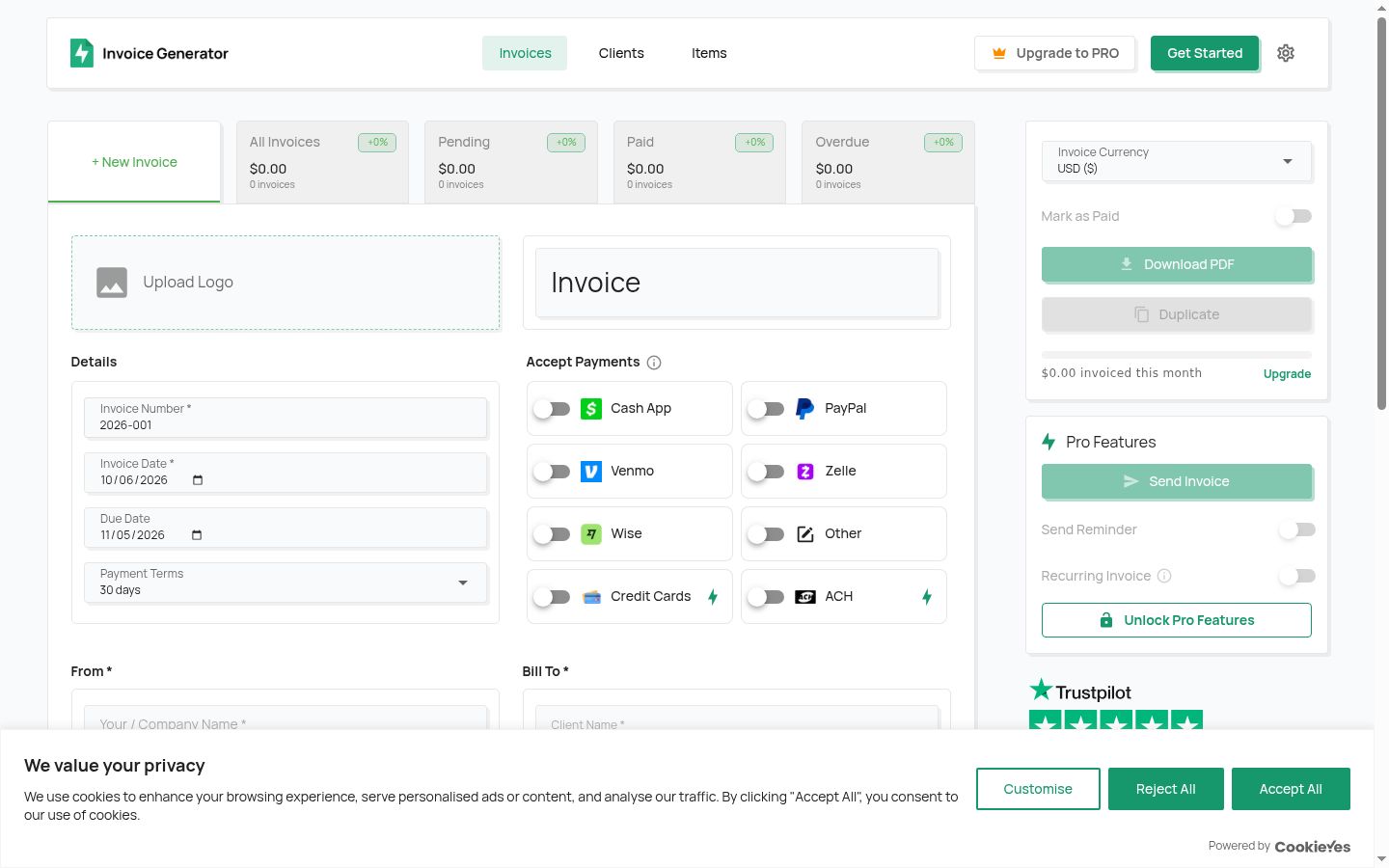Screen dimensions: 1389x868
Task: Select the + New Invoice tab
Action: [134, 162]
